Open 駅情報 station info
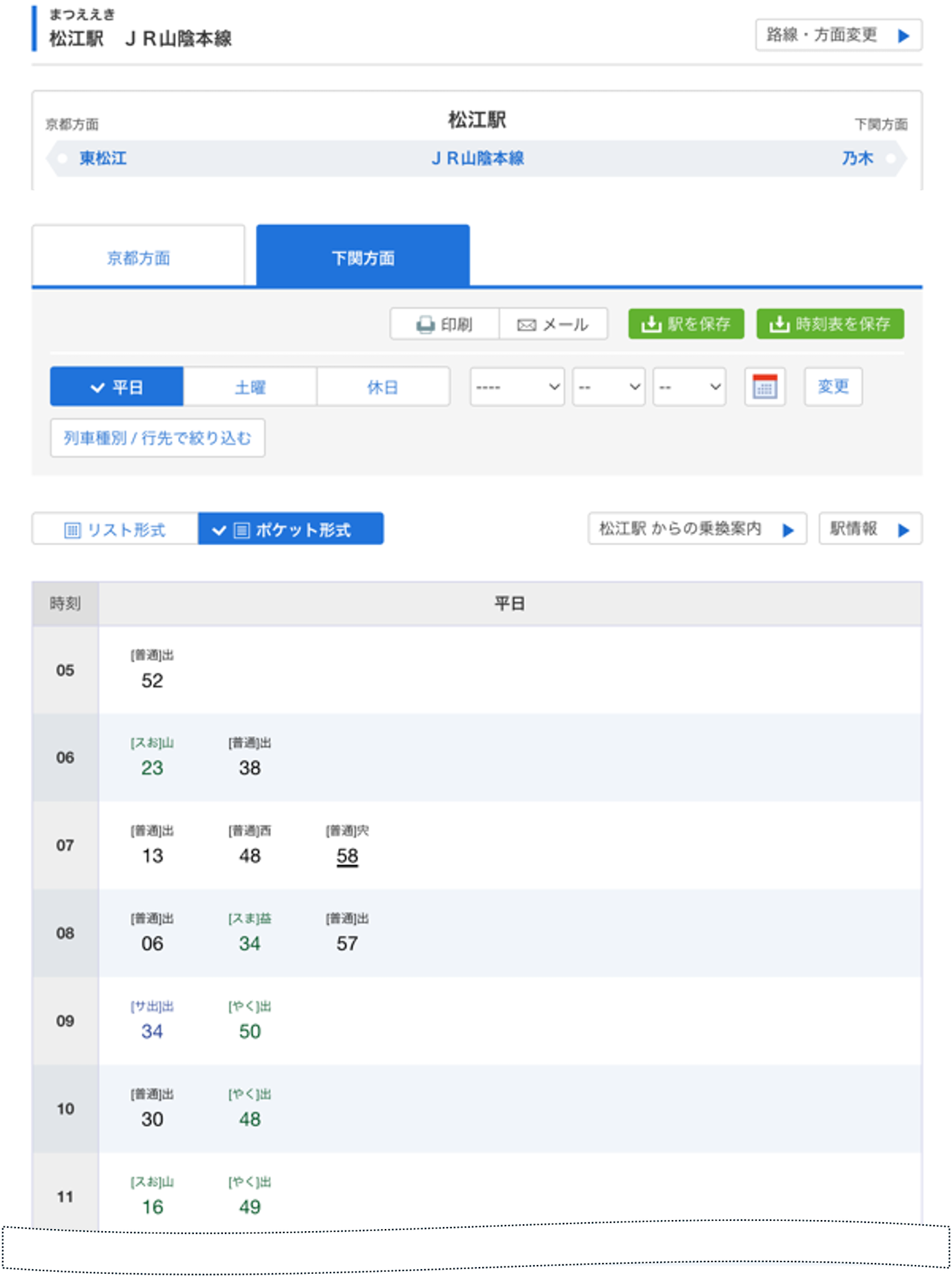The height and width of the screenshot is (1276, 952). (x=871, y=529)
